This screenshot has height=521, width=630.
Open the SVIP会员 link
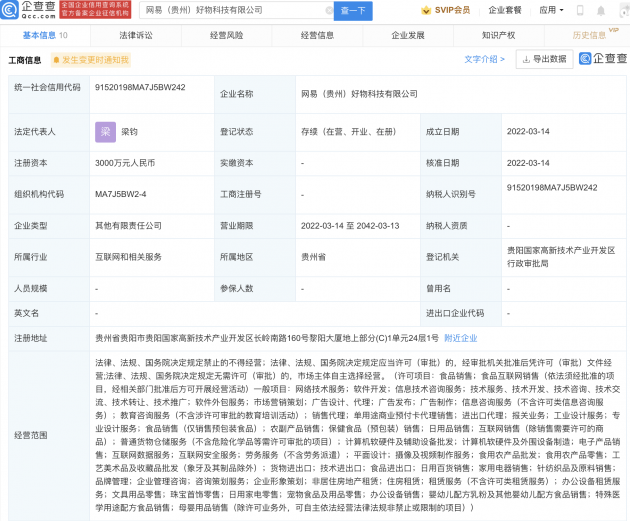pyautogui.click(x=452, y=10)
